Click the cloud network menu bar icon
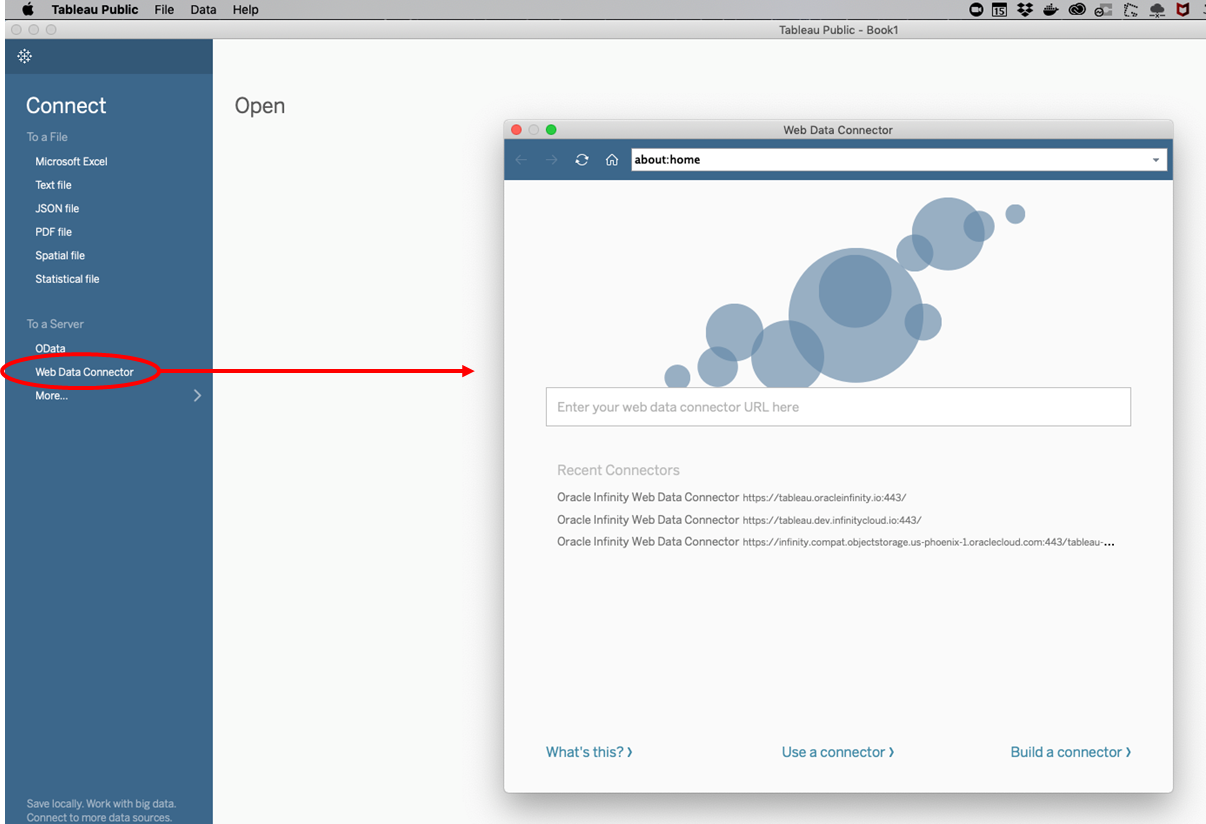This screenshot has width=1206, height=824. point(1157,9)
